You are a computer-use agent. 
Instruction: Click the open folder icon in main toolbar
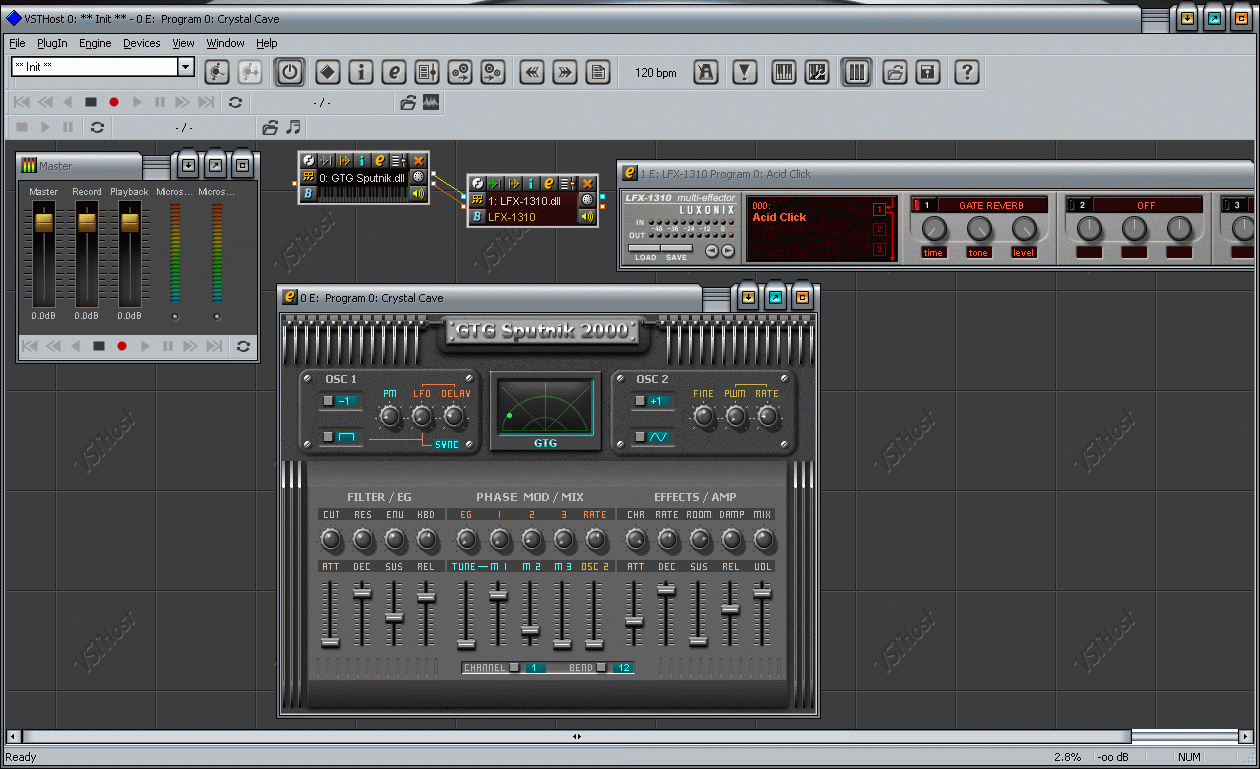pyautogui.click(x=894, y=72)
